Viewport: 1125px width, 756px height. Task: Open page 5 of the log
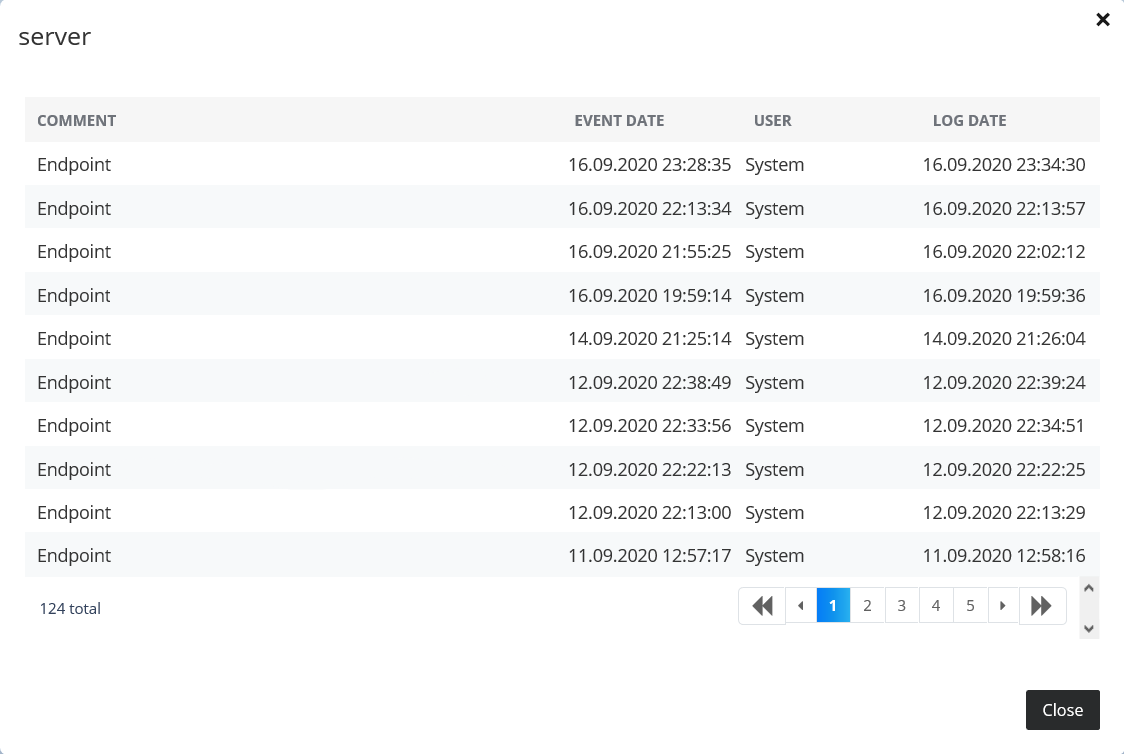point(971,606)
